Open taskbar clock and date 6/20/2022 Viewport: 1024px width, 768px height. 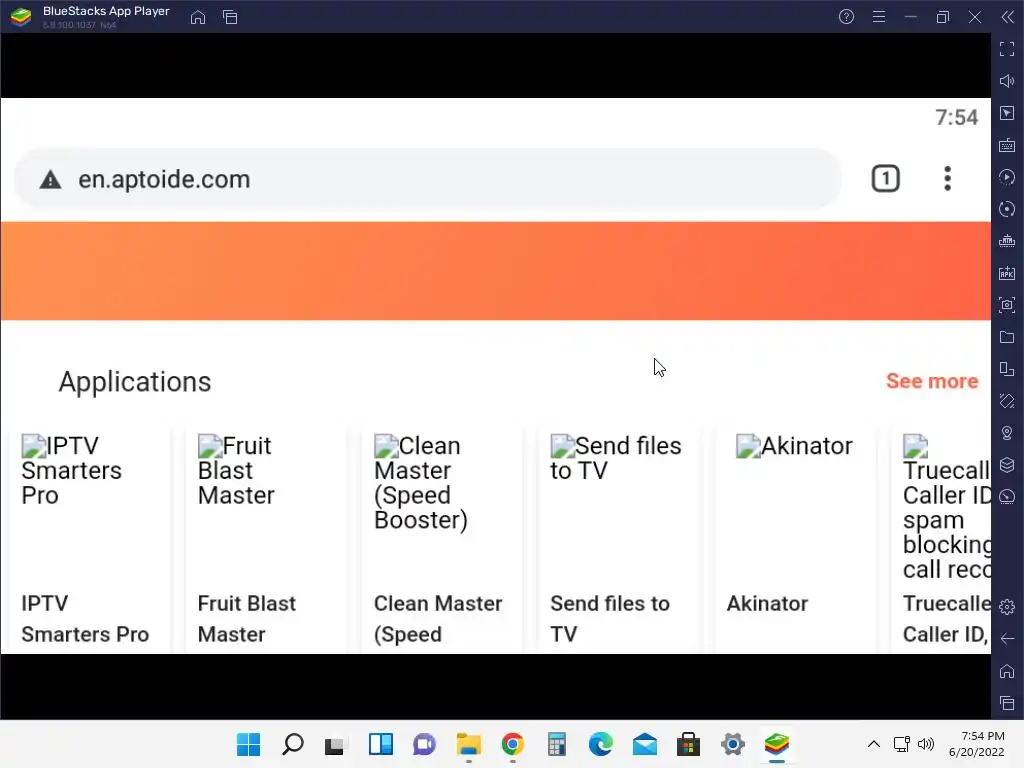tap(977, 744)
